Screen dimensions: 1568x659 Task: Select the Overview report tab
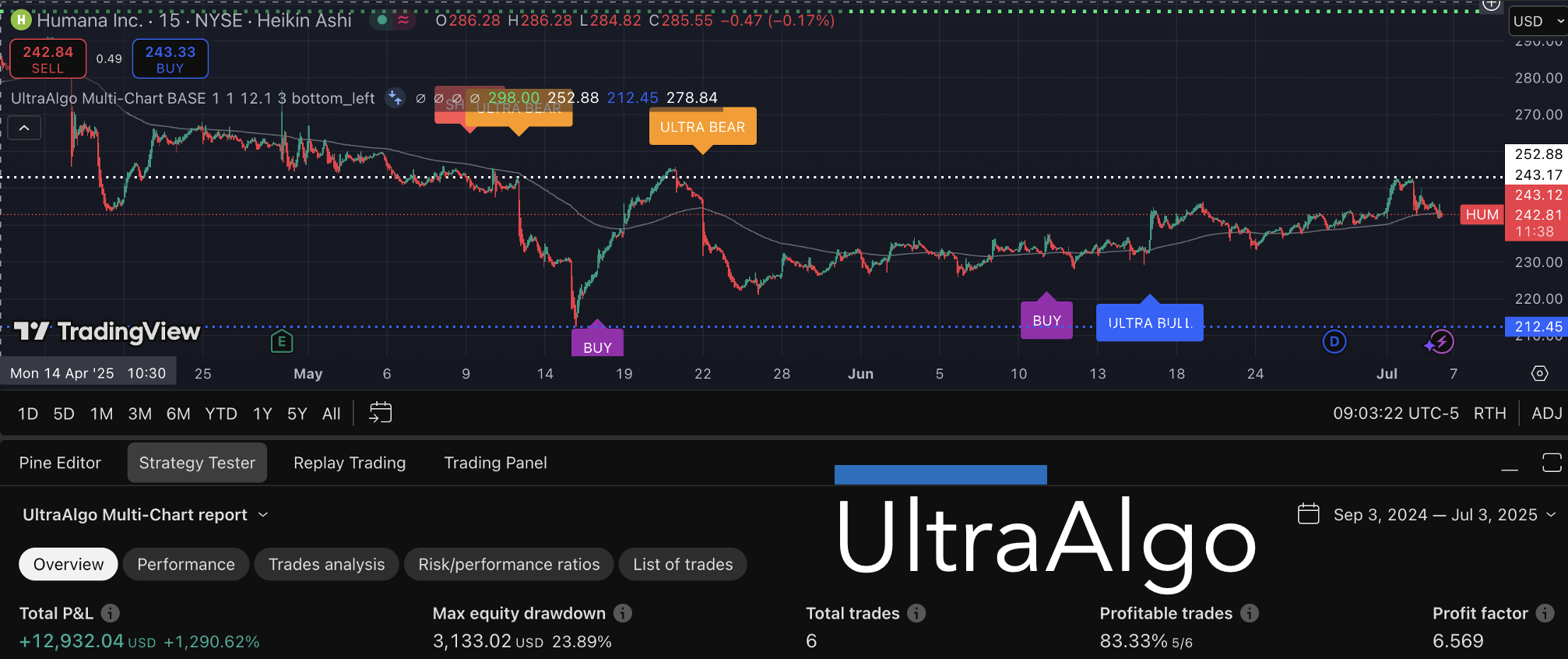tap(69, 564)
